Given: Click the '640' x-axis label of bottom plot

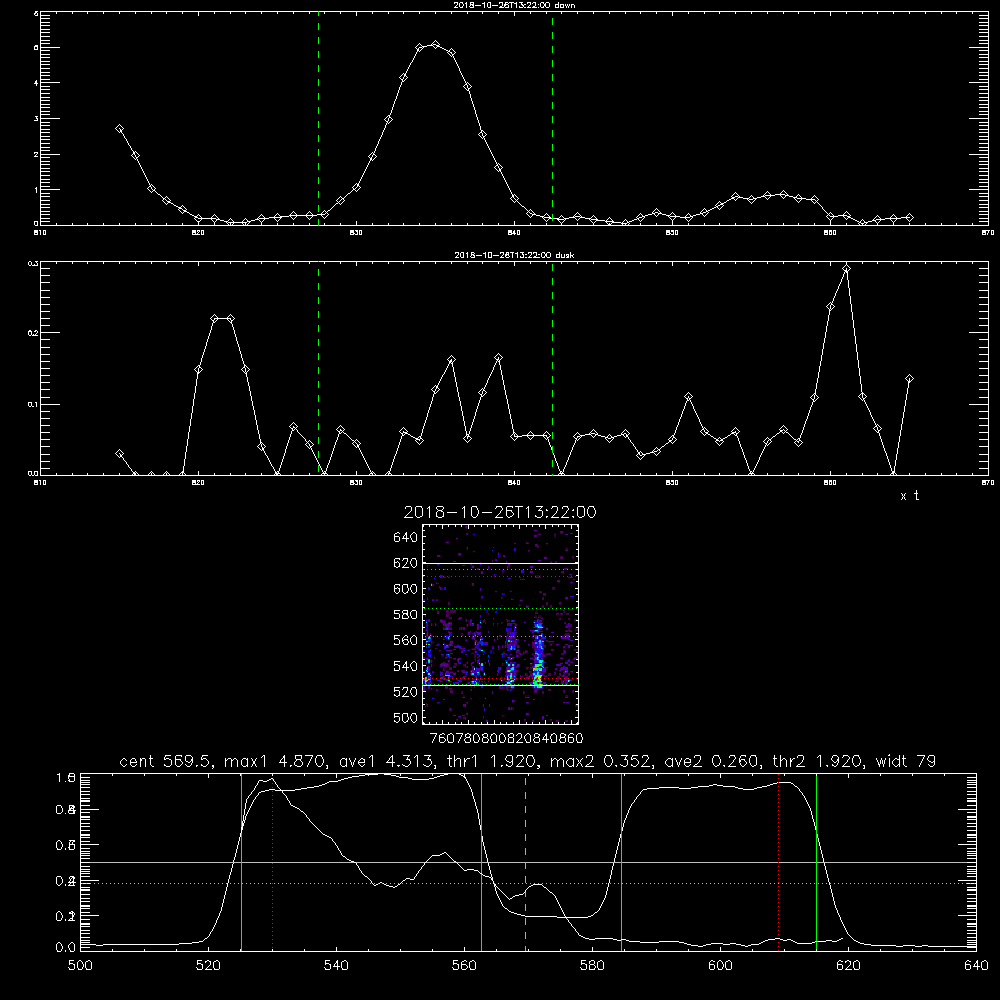Looking at the screenshot, I should (x=976, y=966).
